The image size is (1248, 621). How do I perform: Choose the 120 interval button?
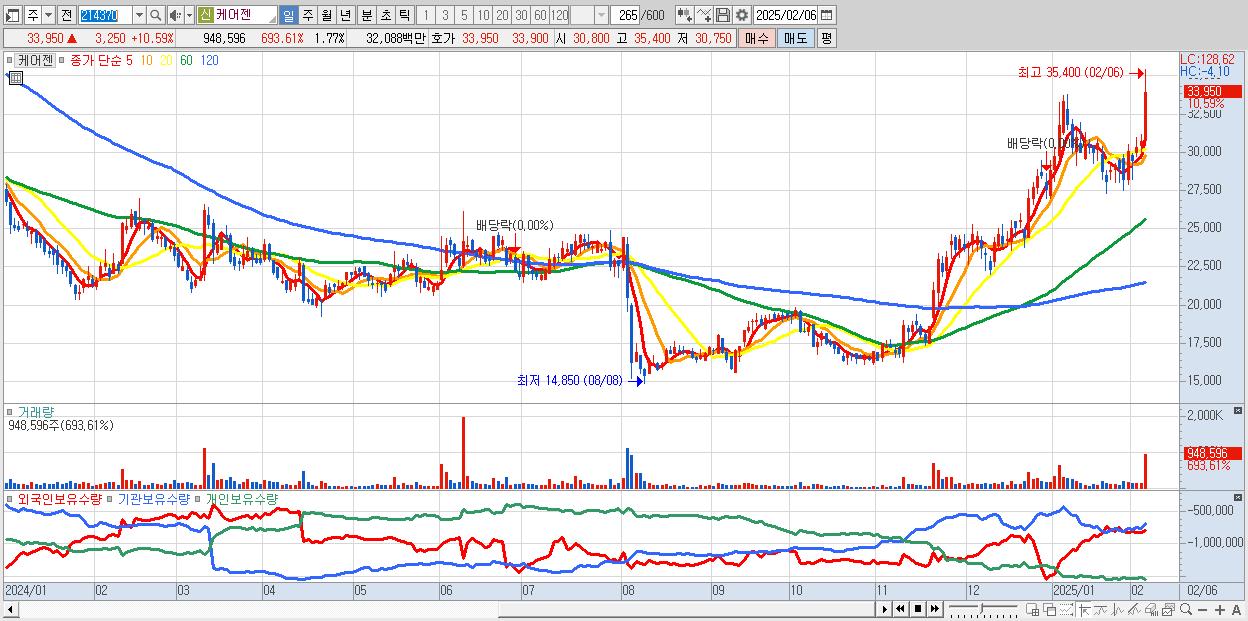pyautogui.click(x=559, y=15)
